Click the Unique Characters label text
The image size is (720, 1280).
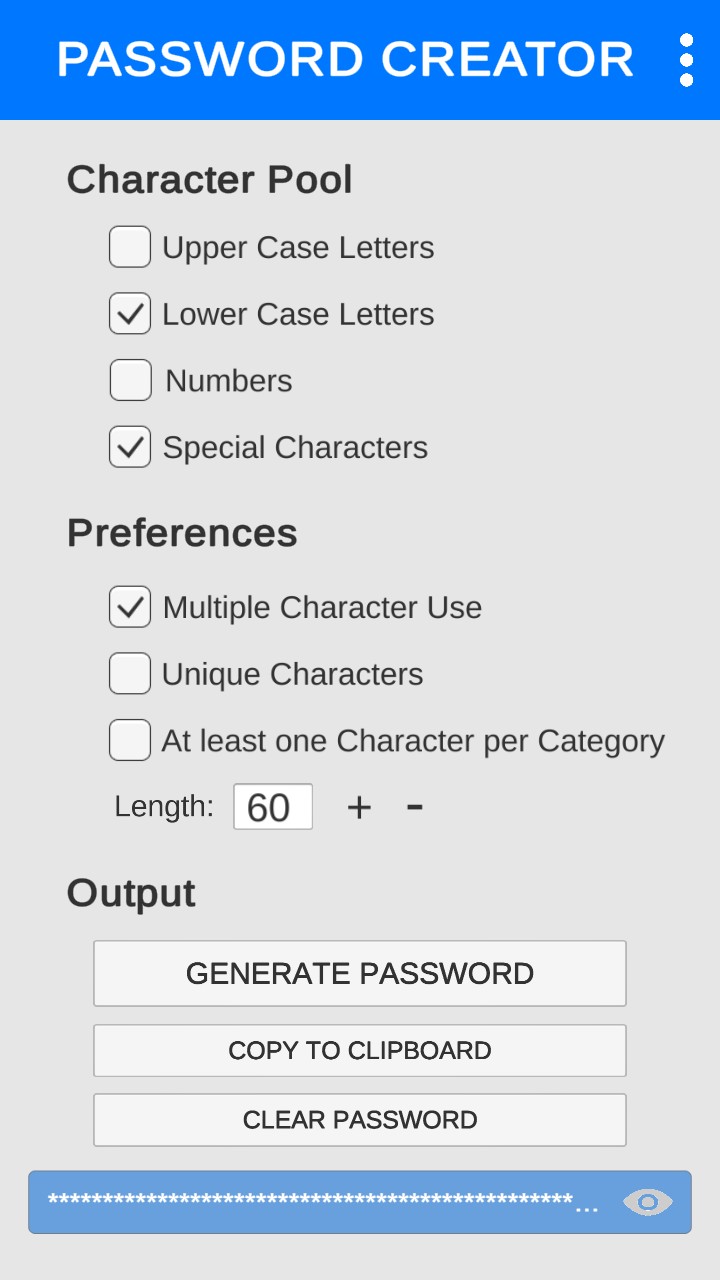[292, 675]
